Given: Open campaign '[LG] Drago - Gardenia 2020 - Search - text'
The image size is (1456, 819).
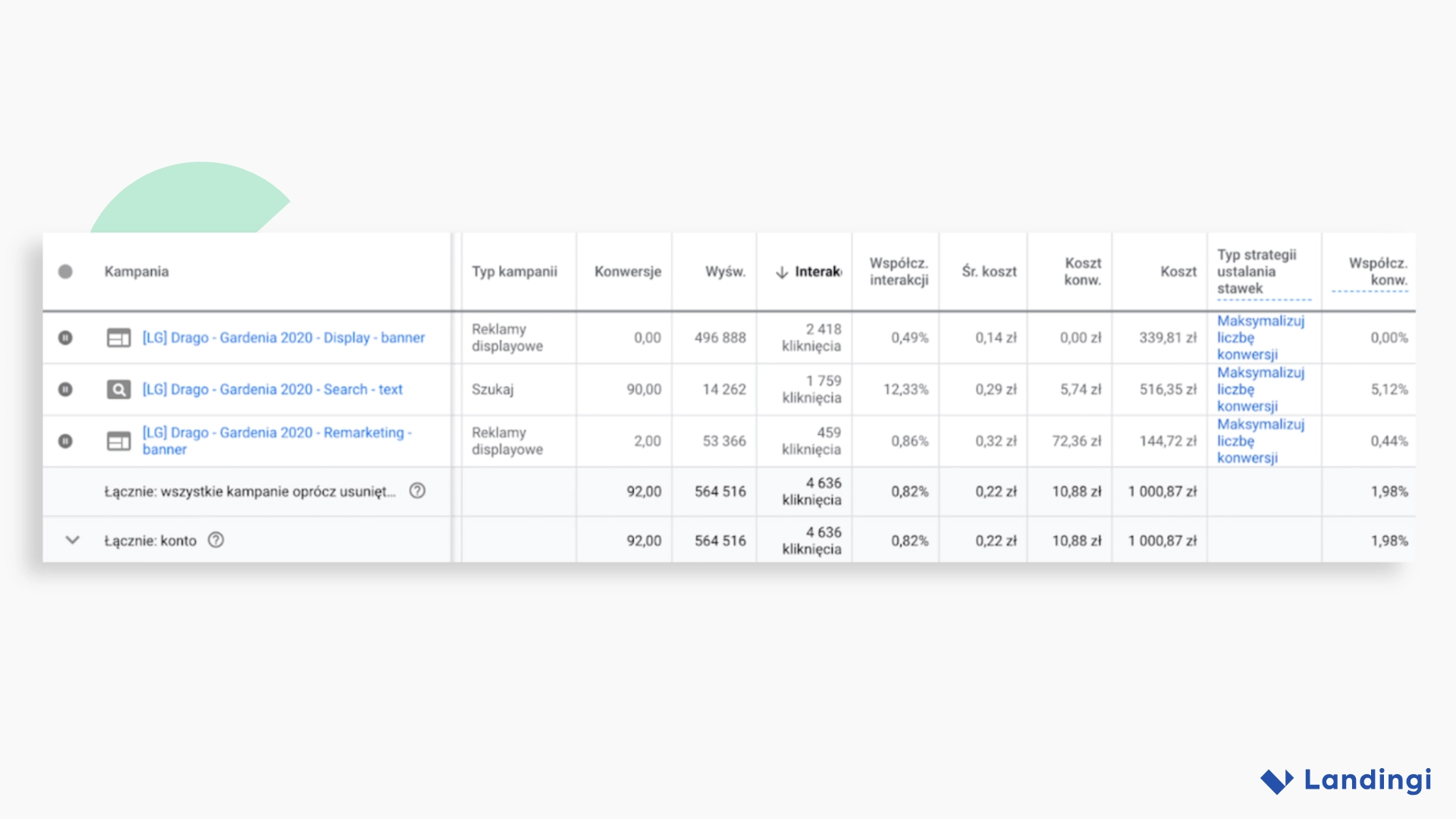Looking at the screenshot, I should 272,389.
